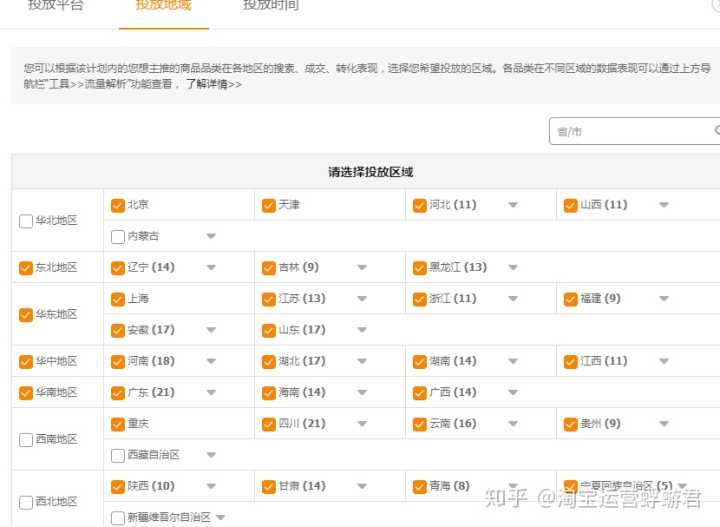This screenshot has width=720, height=527.
Task: Expand the 广东 (21) city list arrow
Action: click(211, 393)
